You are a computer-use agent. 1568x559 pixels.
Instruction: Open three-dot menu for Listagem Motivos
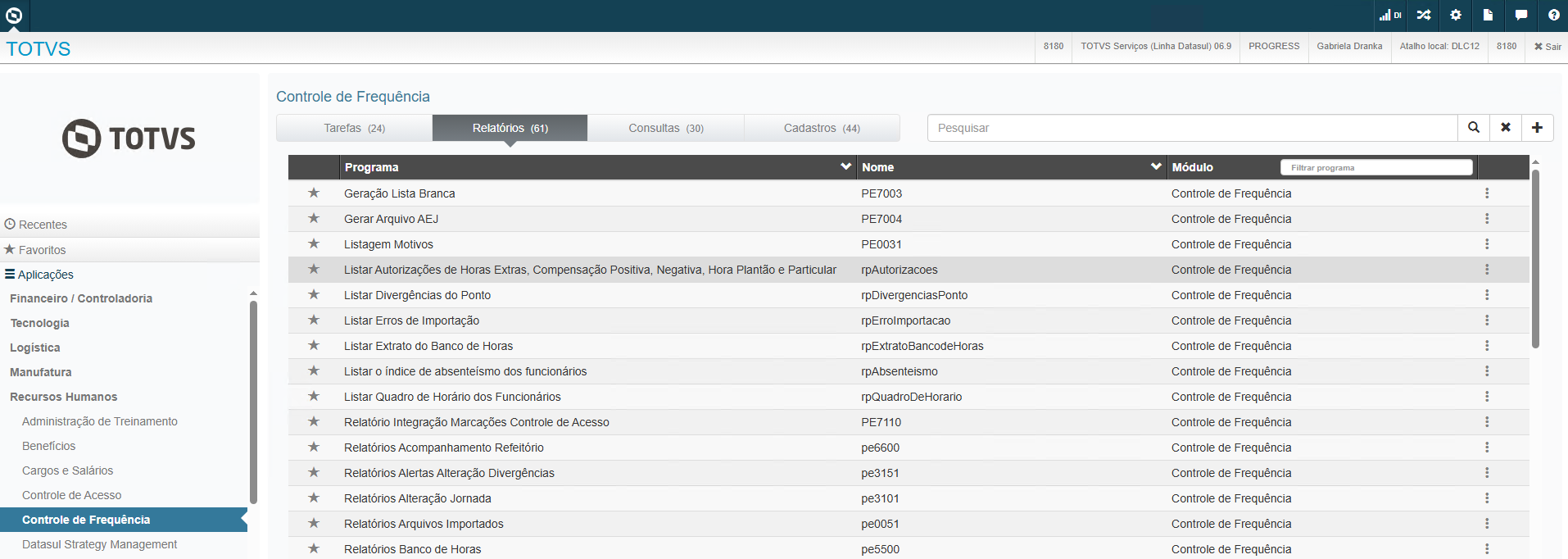[1487, 244]
